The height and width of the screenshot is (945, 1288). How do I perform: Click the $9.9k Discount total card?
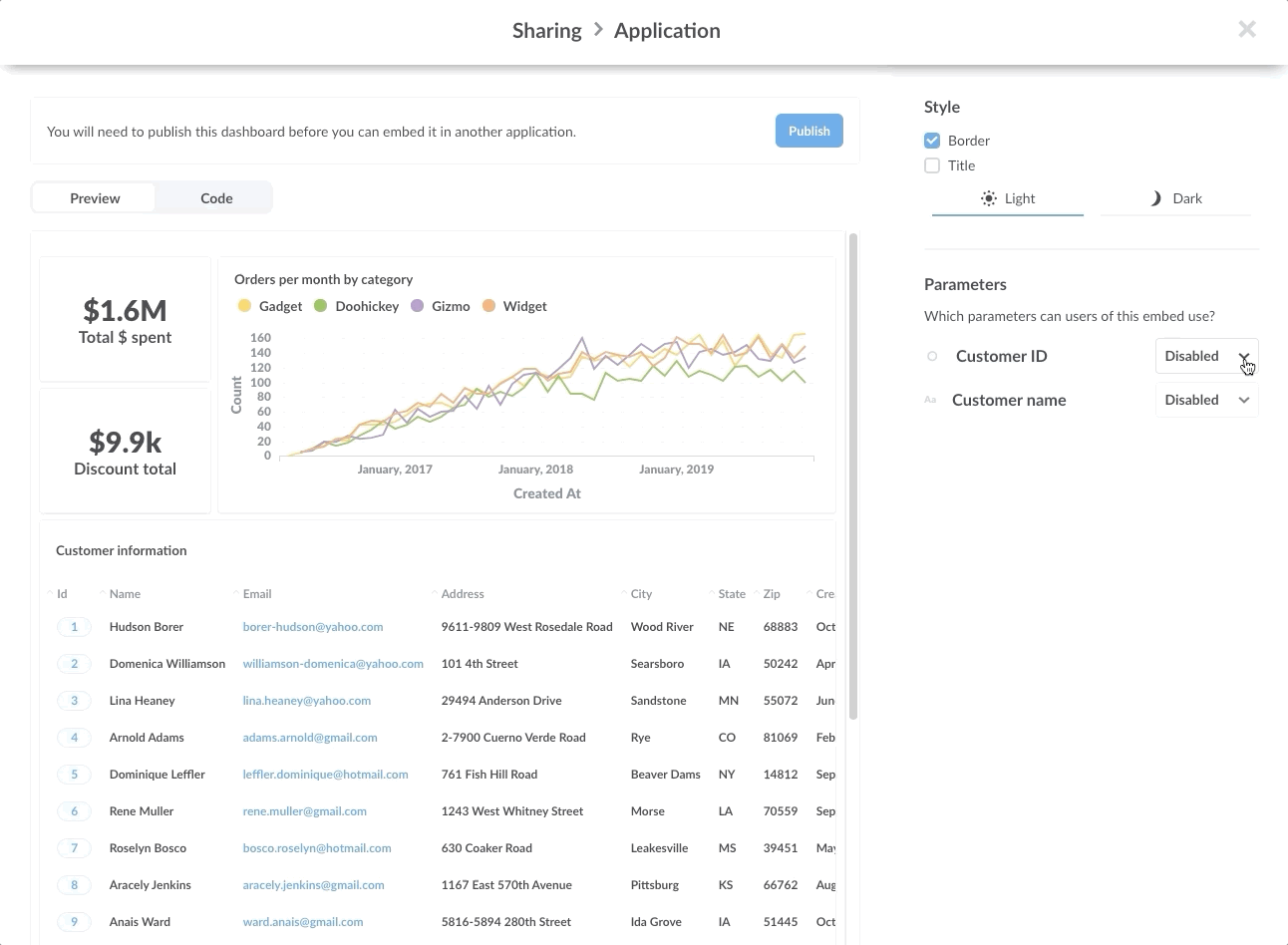[x=125, y=451]
